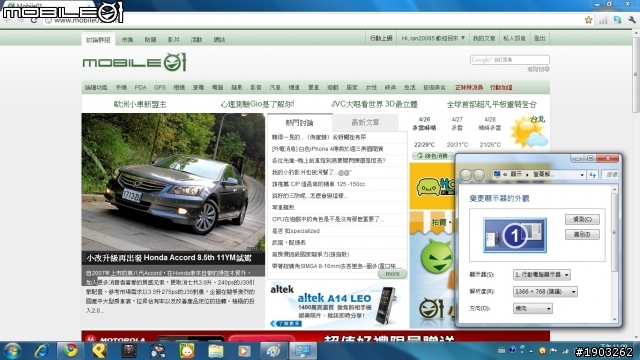This screenshot has height=360, width=640.
Task: Open the 私人訊息 link
Action: coord(514,38)
